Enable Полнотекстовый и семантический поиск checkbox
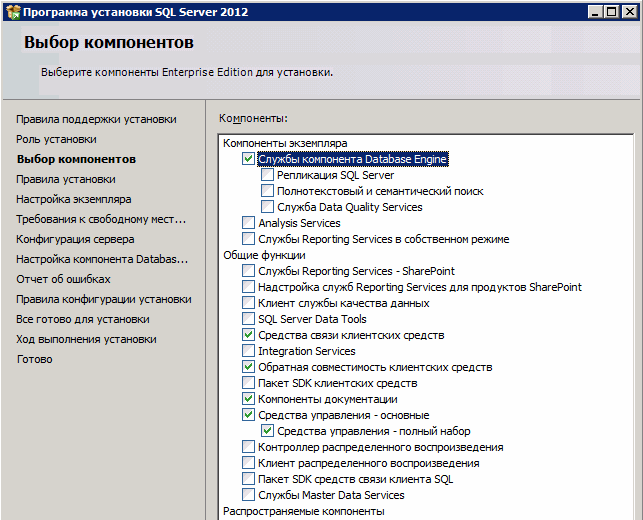Screen dimensions: 643x520 tap(267, 191)
